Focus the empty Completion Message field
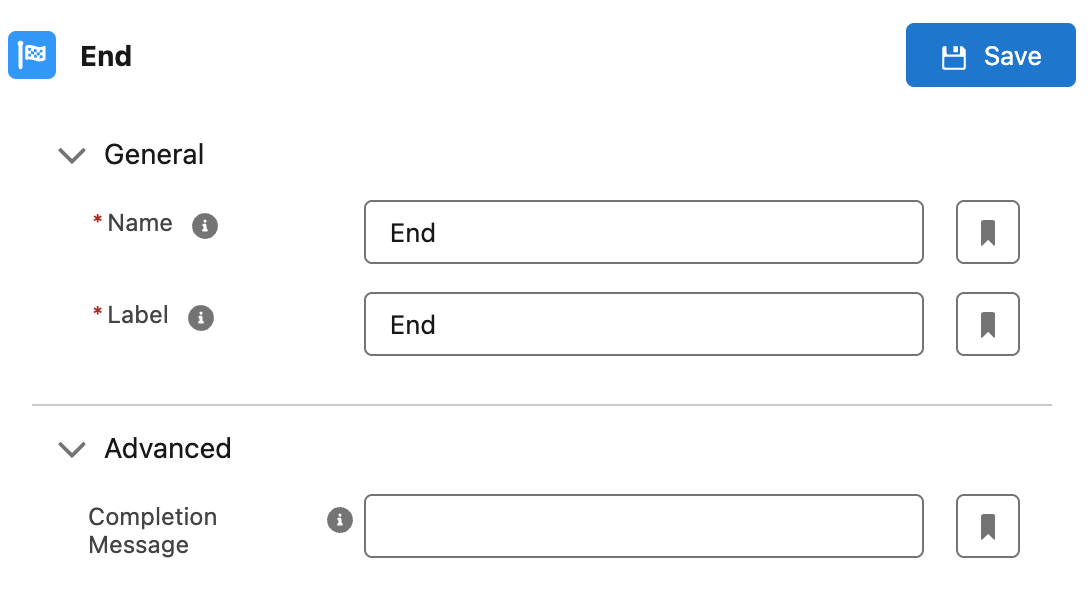Screen dimensions: 1088x594 click(644, 526)
